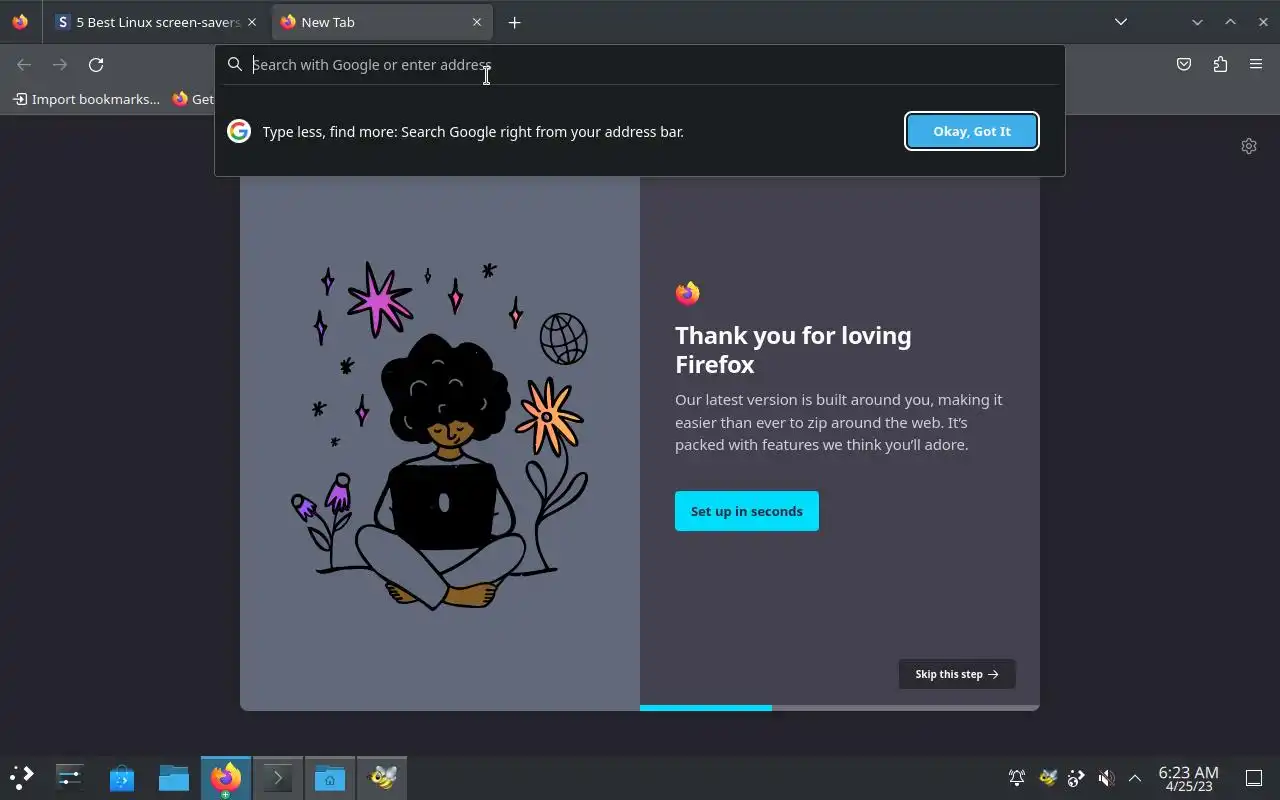Save page to Pocket
The height and width of the screenshot is (800, 1280).
(1184, 65)
